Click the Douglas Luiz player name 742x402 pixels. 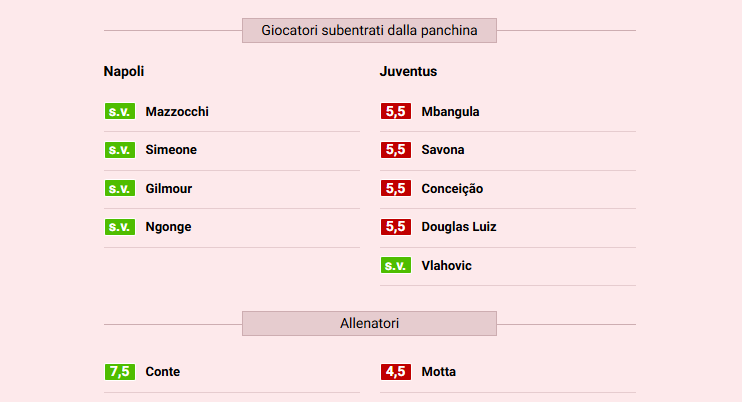click(459, 227)
